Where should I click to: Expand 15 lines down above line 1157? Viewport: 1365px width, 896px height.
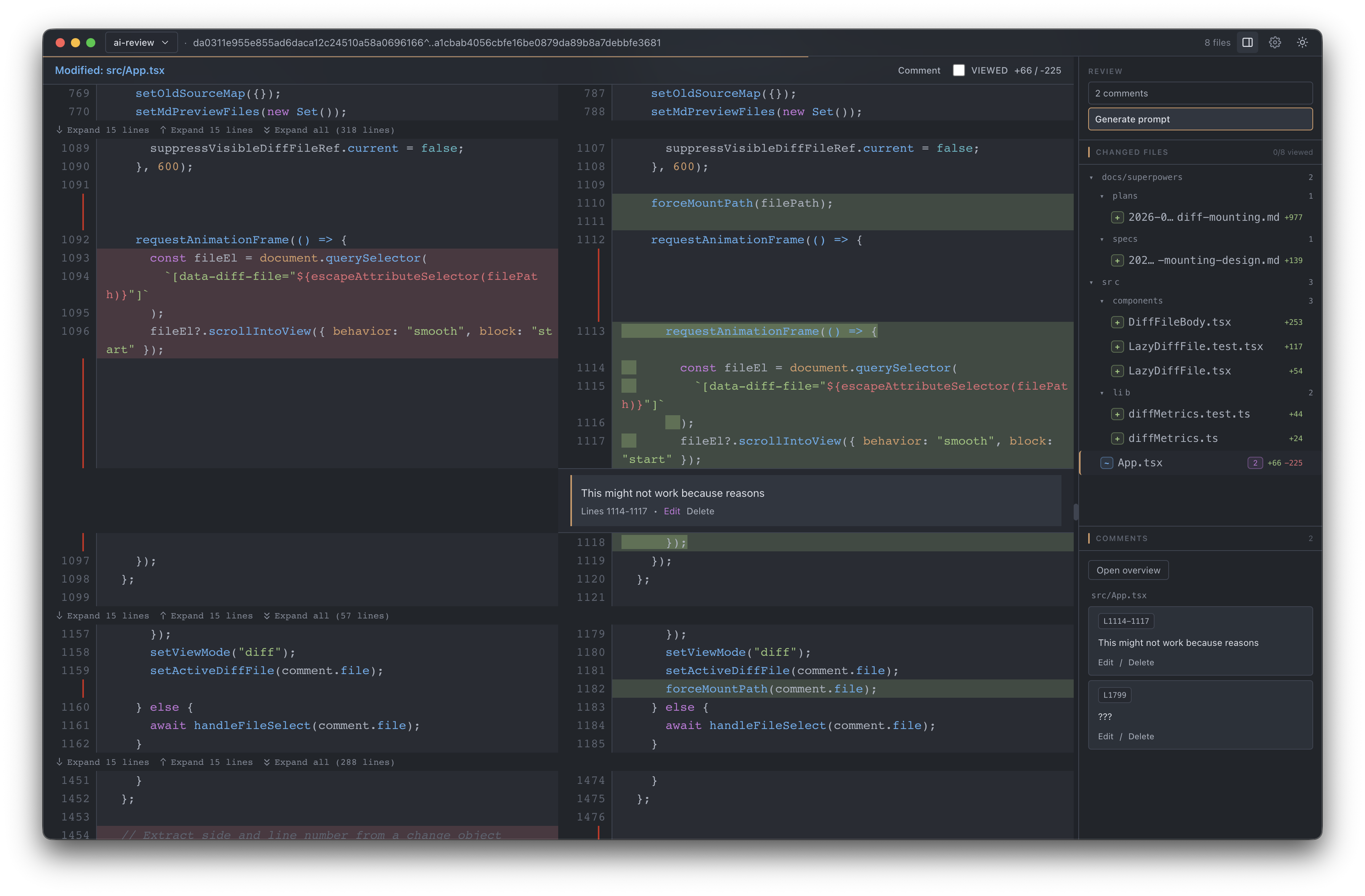[x=103, y=616]
